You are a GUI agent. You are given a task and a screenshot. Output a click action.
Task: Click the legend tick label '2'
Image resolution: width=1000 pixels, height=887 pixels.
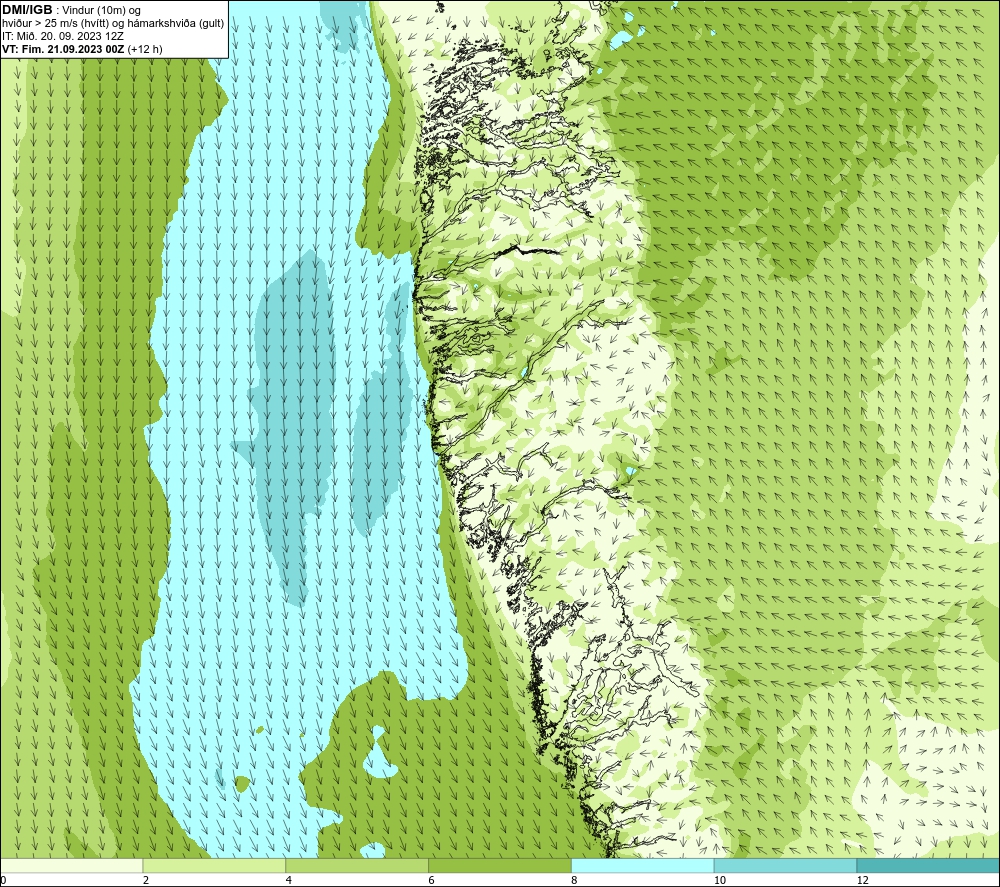pyautogui.click(x=146, y=881)
